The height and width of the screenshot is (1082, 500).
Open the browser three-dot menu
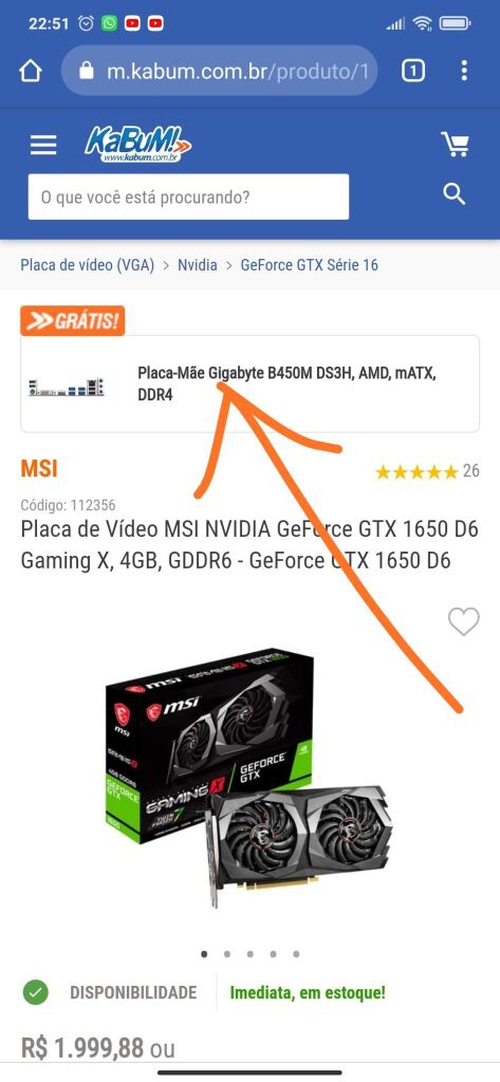[x=464, y=70]
